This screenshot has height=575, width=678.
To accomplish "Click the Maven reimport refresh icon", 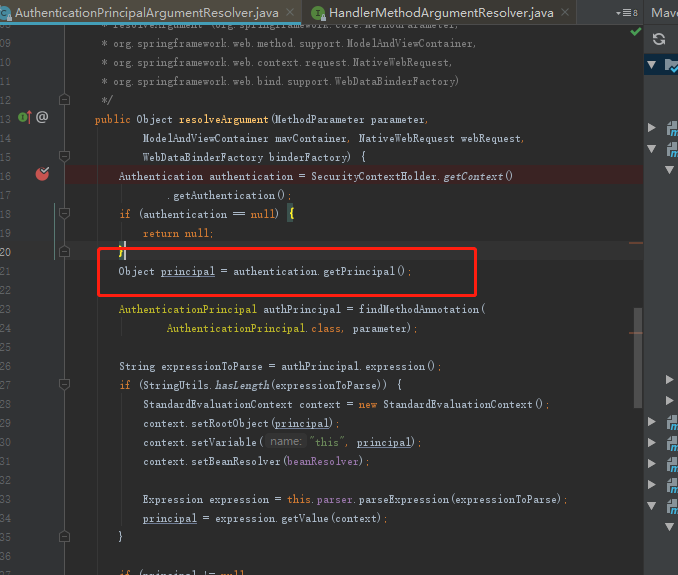I will click(x=659, y=39).
